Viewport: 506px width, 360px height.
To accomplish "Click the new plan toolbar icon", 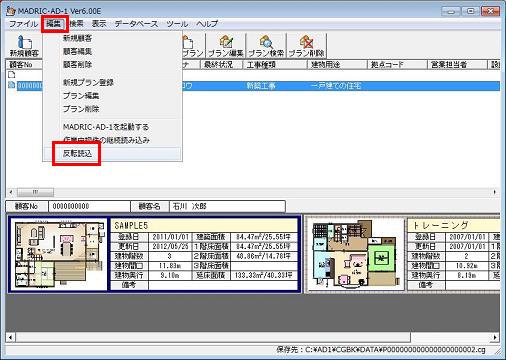I will pos(193,46).
